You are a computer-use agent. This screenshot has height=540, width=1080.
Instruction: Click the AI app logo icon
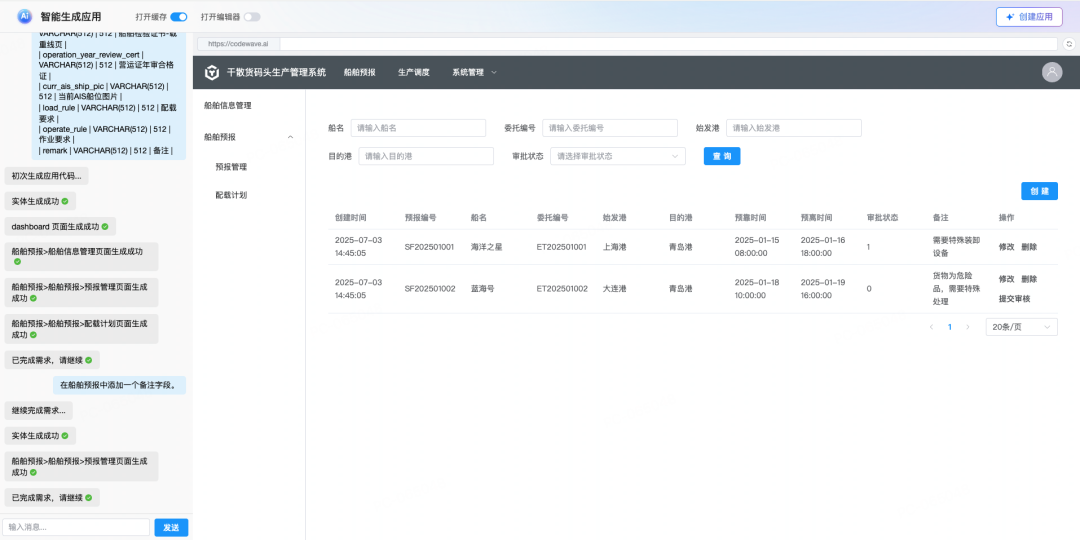[x=25, y=17]
